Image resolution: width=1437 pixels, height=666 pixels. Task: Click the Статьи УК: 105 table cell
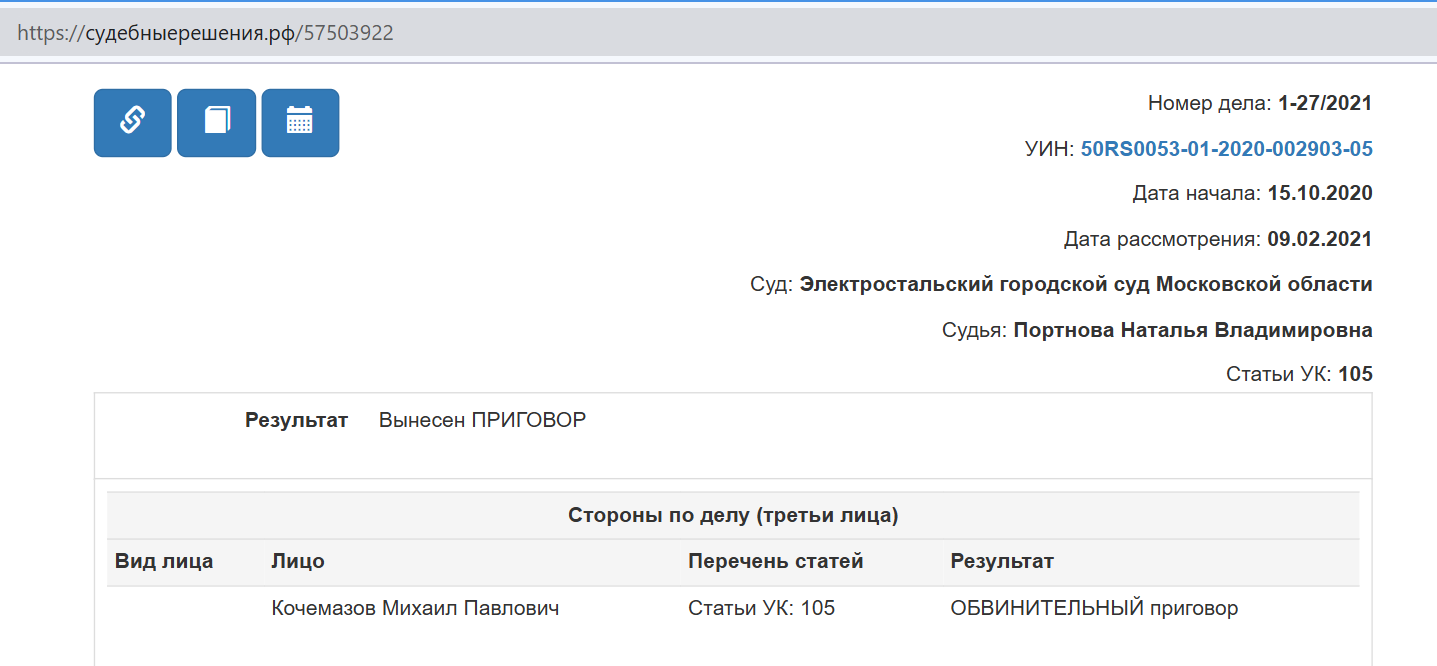pos(761,608)
